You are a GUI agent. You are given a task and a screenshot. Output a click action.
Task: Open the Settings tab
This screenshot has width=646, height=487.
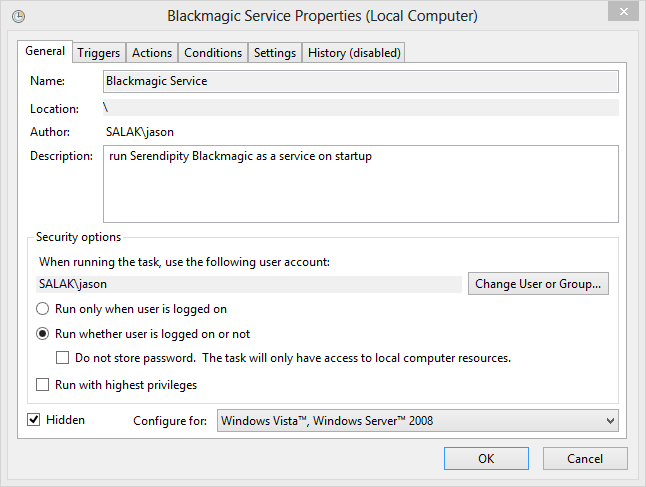275,53
